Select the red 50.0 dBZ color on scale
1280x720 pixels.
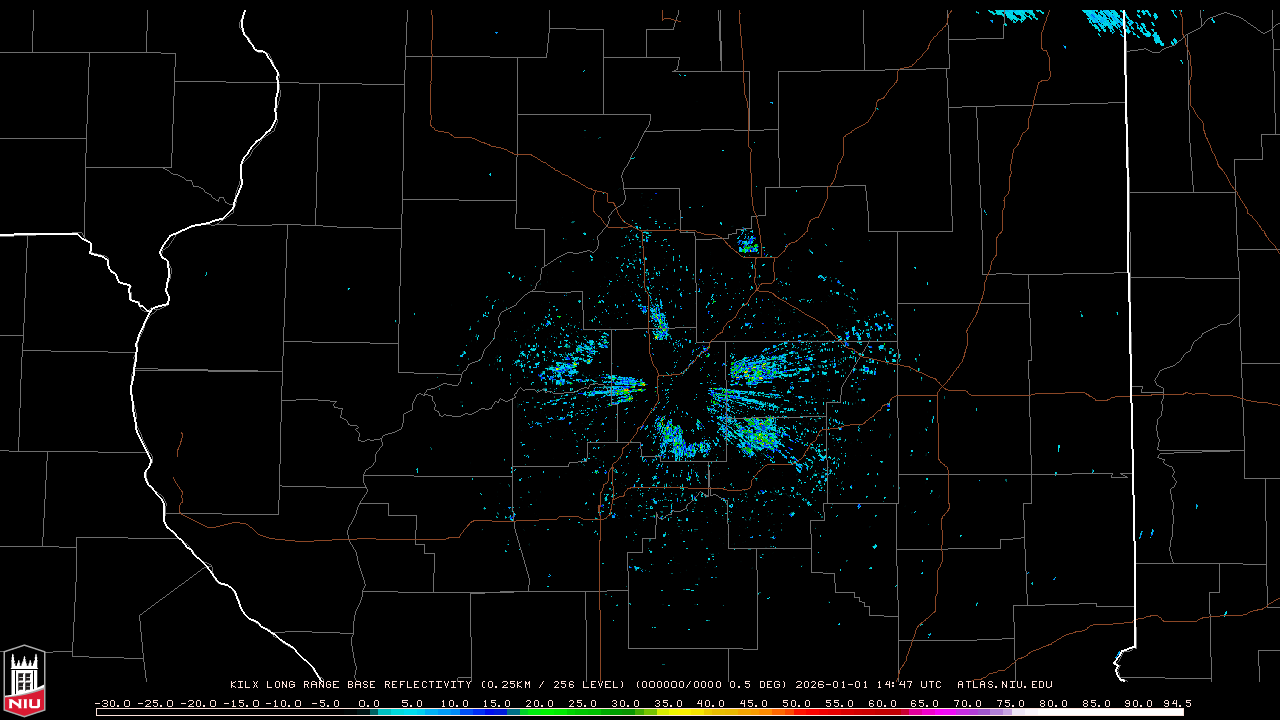pyautogui.click(x=796, y=712)
